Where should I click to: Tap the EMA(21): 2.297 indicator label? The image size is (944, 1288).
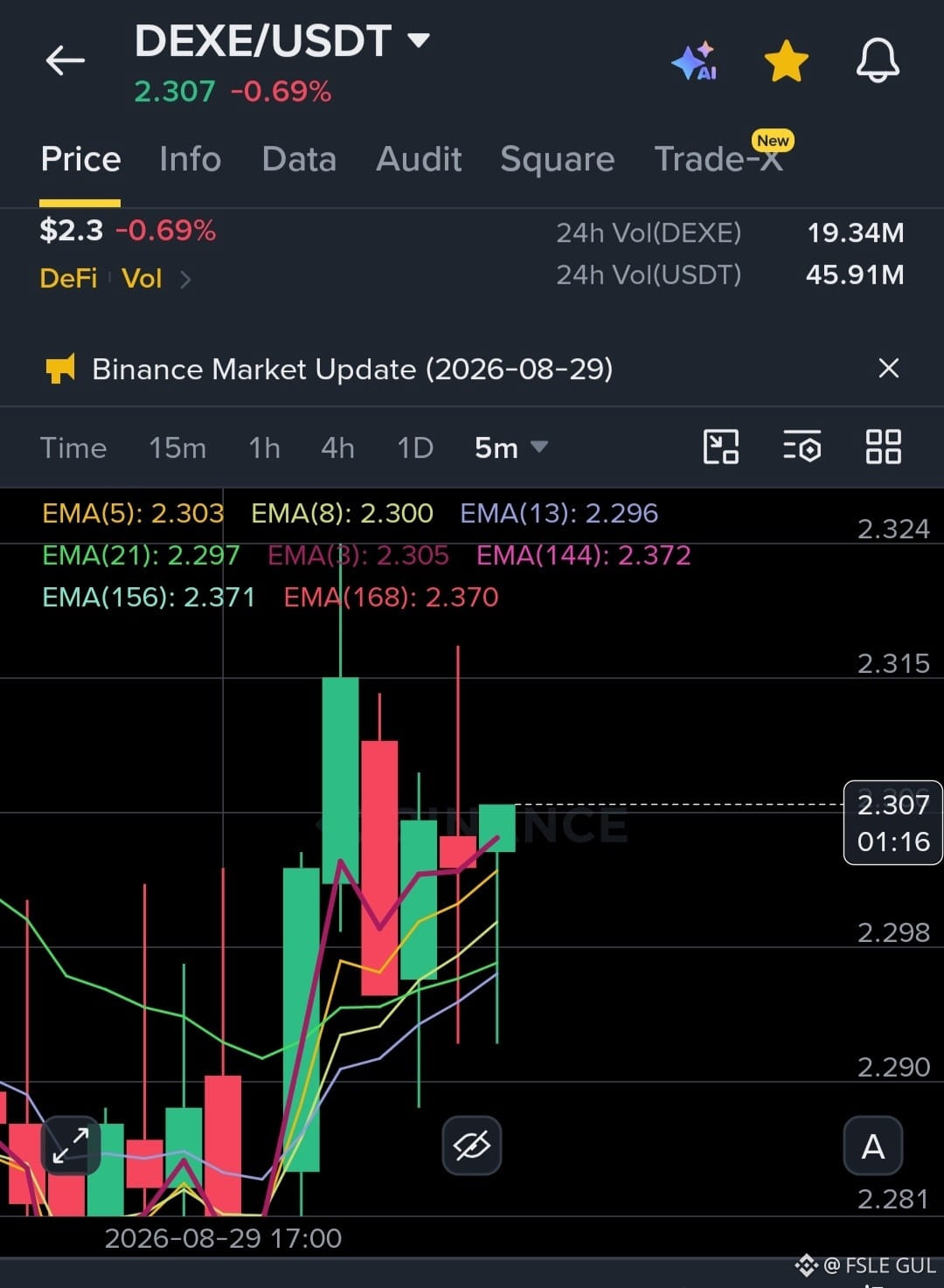coord(141,555)
